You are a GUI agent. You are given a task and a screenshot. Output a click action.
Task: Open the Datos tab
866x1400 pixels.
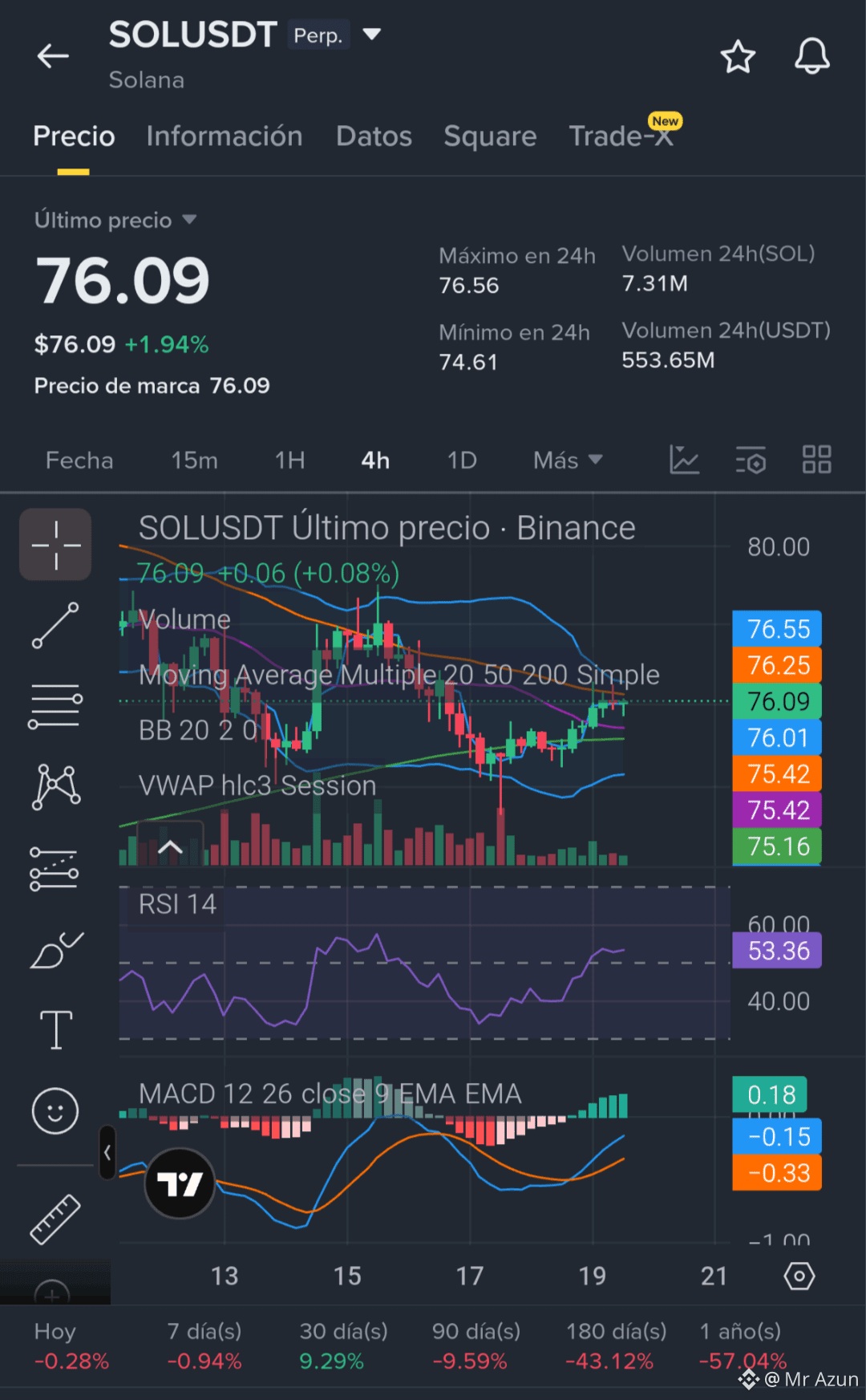coord(374,136)
